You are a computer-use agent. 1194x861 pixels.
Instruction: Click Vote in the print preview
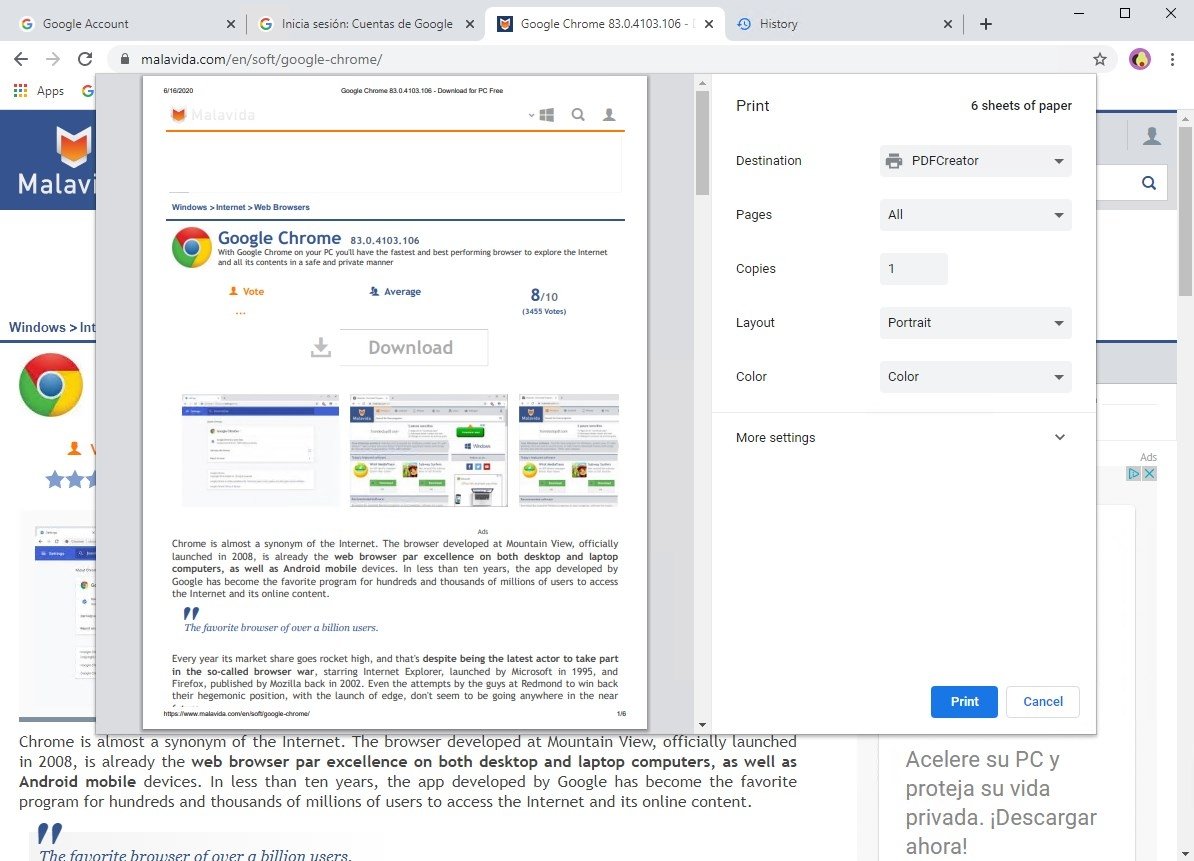(247, 292)
